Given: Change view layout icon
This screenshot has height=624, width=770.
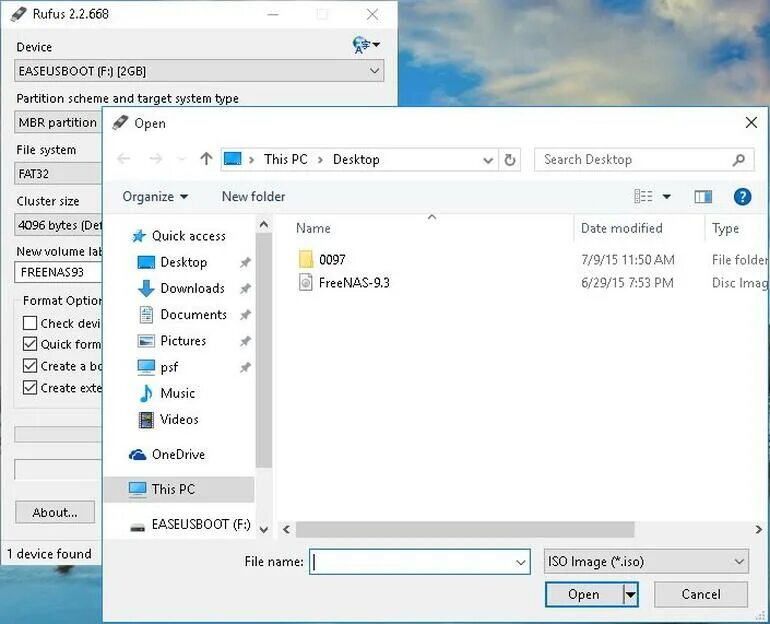Looking at the screenshot, I should pyautogui.click(x=643, y=196).
